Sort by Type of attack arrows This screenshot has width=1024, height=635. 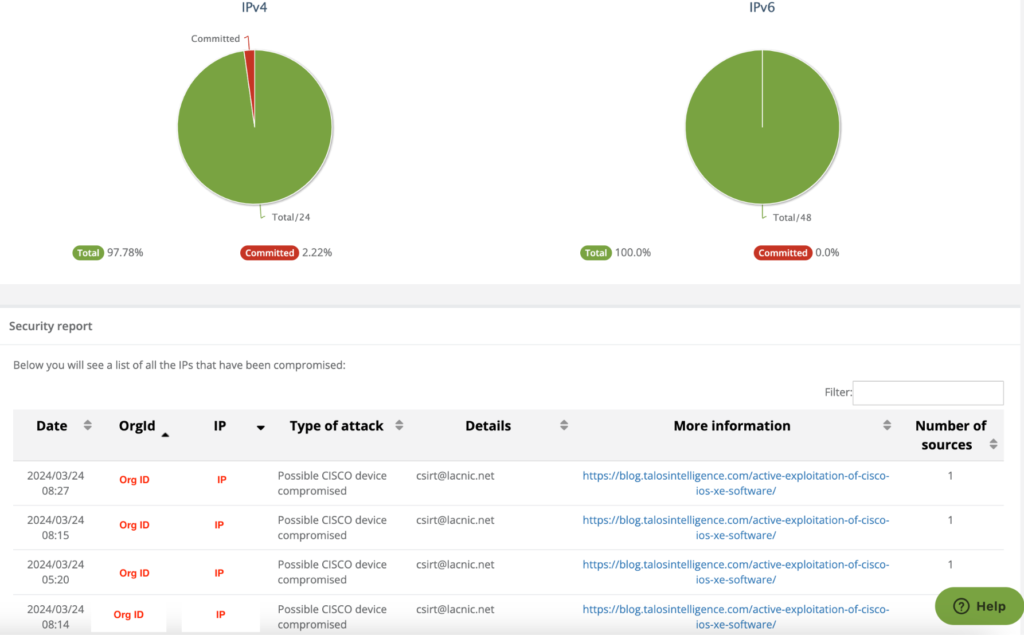coord(399,426)
